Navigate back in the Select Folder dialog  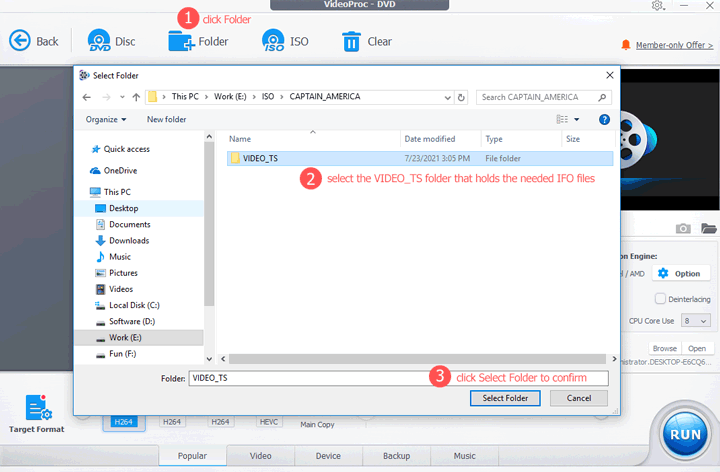87,97
